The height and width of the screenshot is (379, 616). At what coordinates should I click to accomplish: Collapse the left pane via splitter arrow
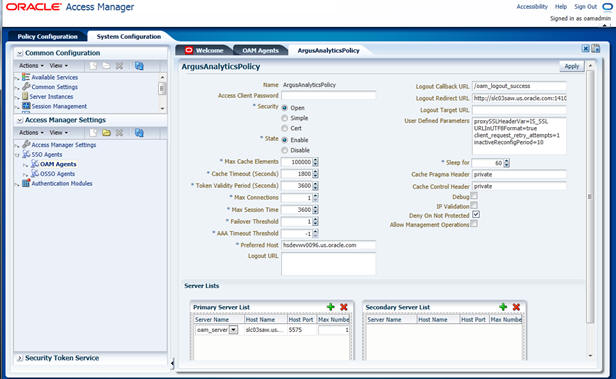point(172,363)
